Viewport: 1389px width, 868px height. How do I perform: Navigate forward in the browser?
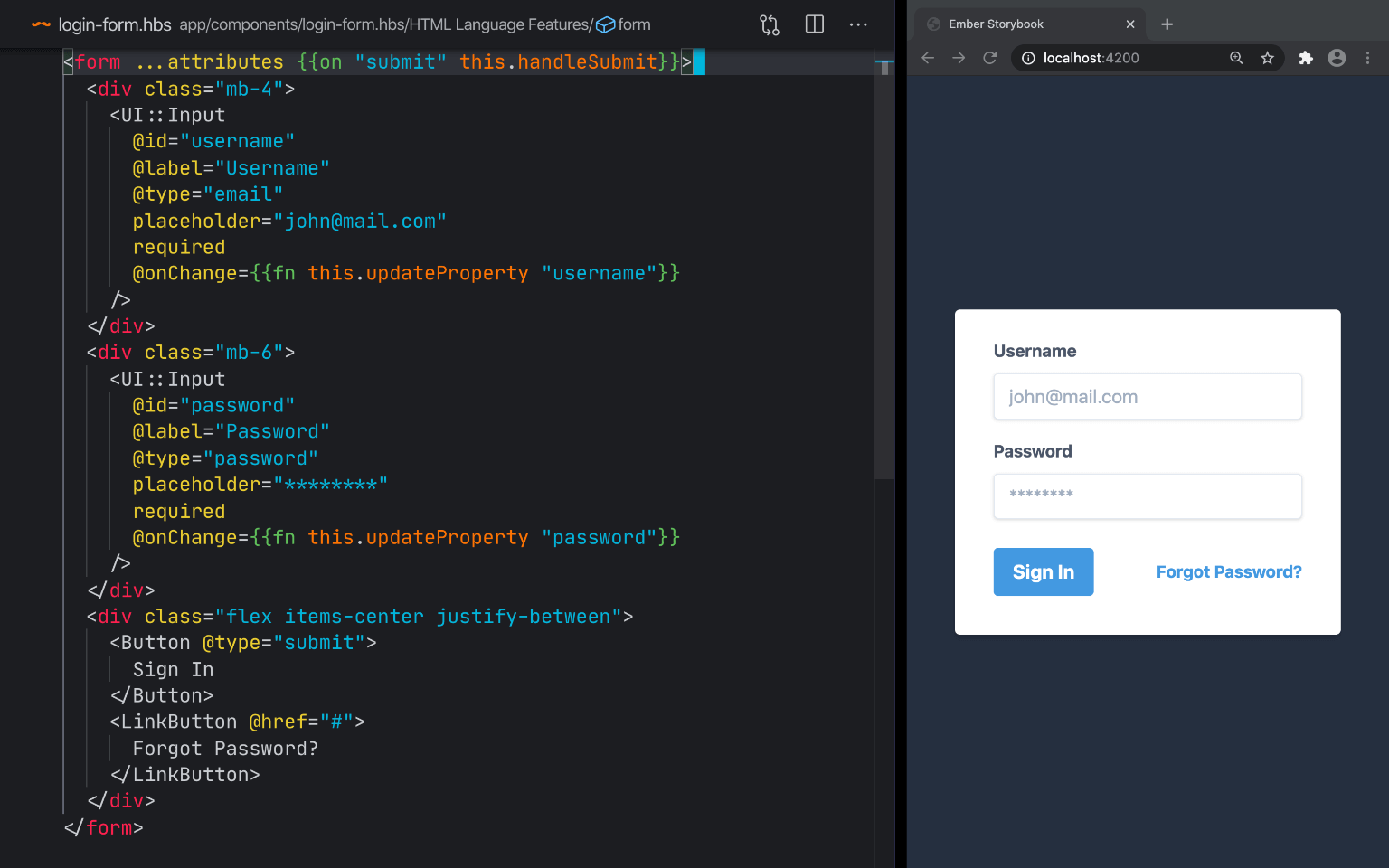coord(959,57)
